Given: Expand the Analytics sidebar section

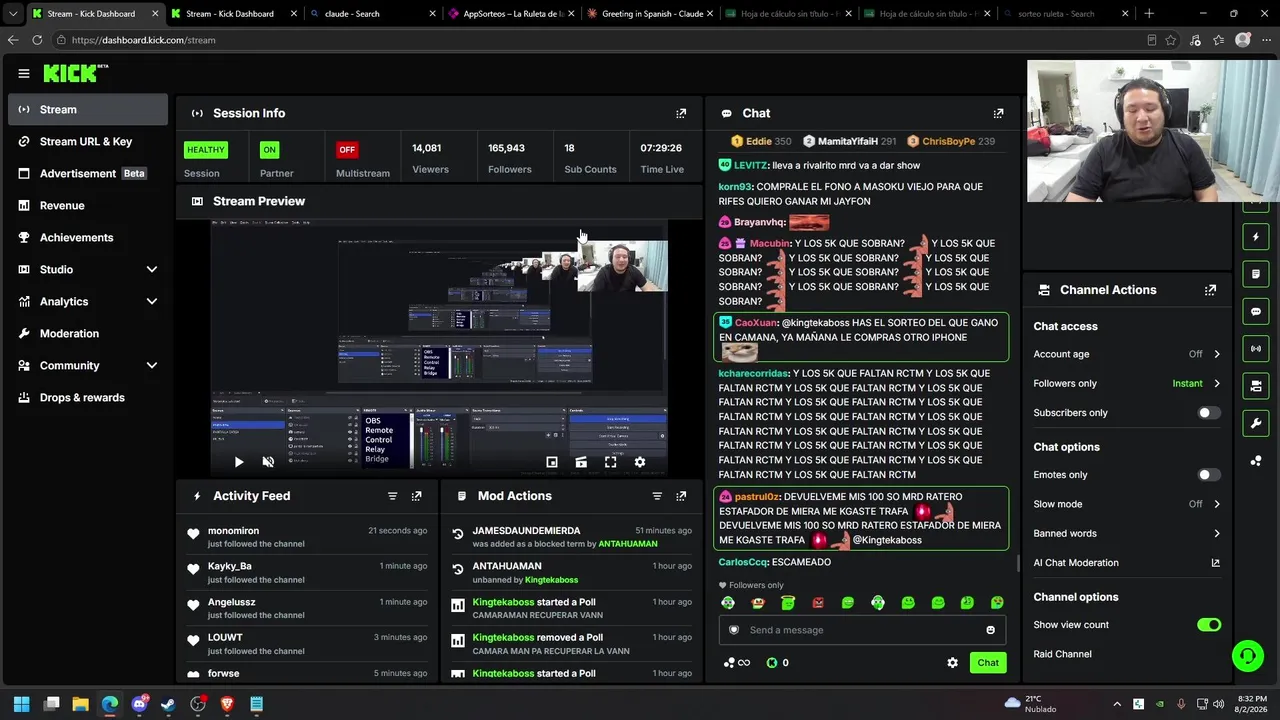Looking at the screenshot, I should [x=88, y=301].
